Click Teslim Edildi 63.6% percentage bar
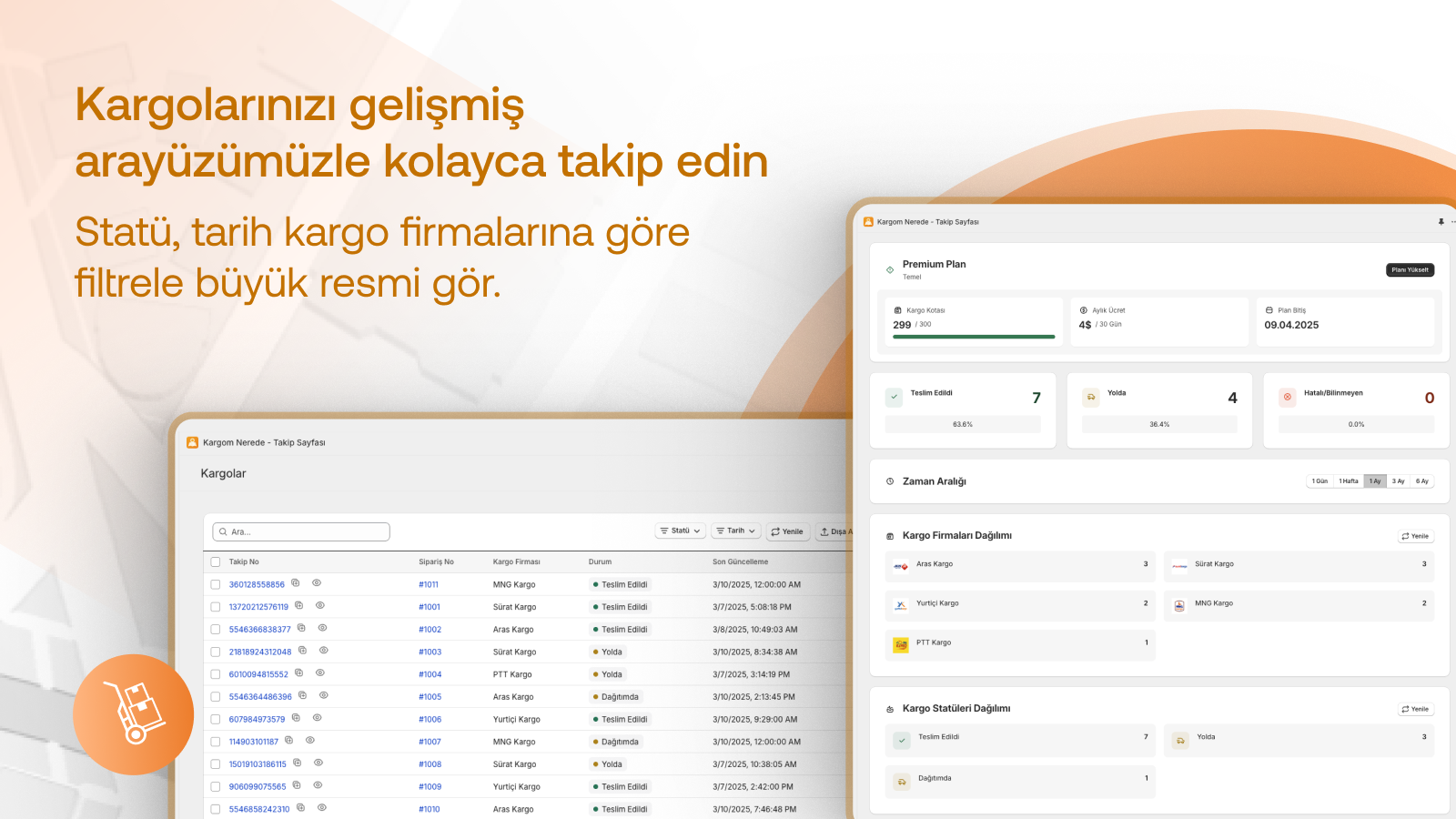Viewport: 1456px width, 819px height. pyautogui.click(x=963, y=424)
